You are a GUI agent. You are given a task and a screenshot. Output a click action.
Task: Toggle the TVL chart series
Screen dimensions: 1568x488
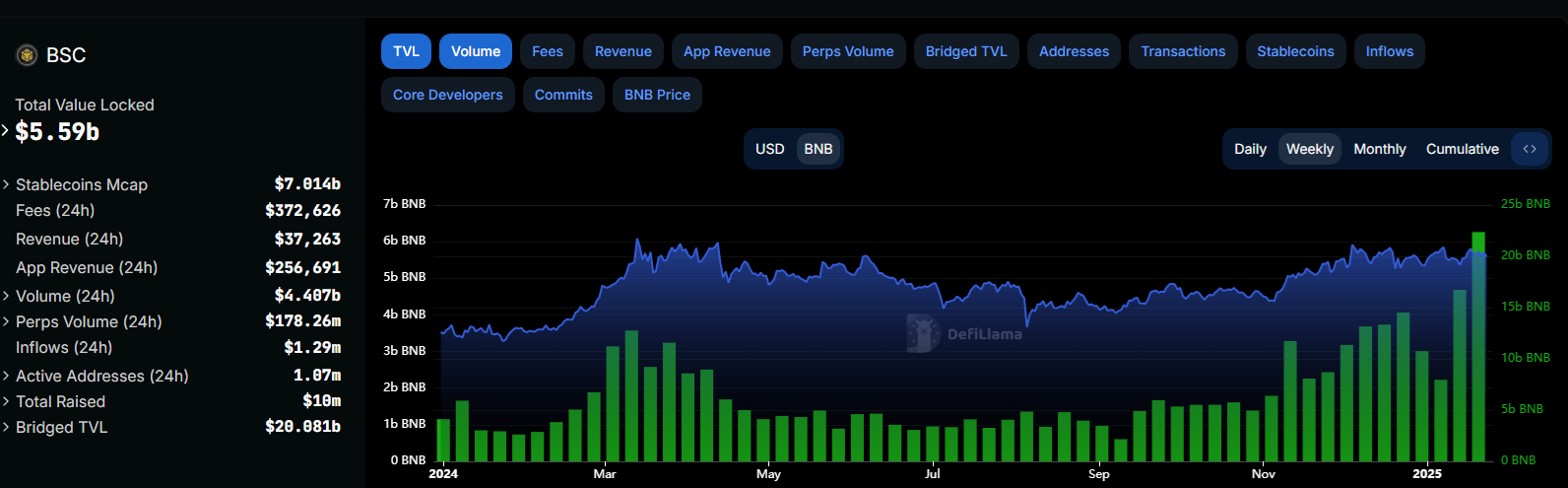click(x=406, y=51)
